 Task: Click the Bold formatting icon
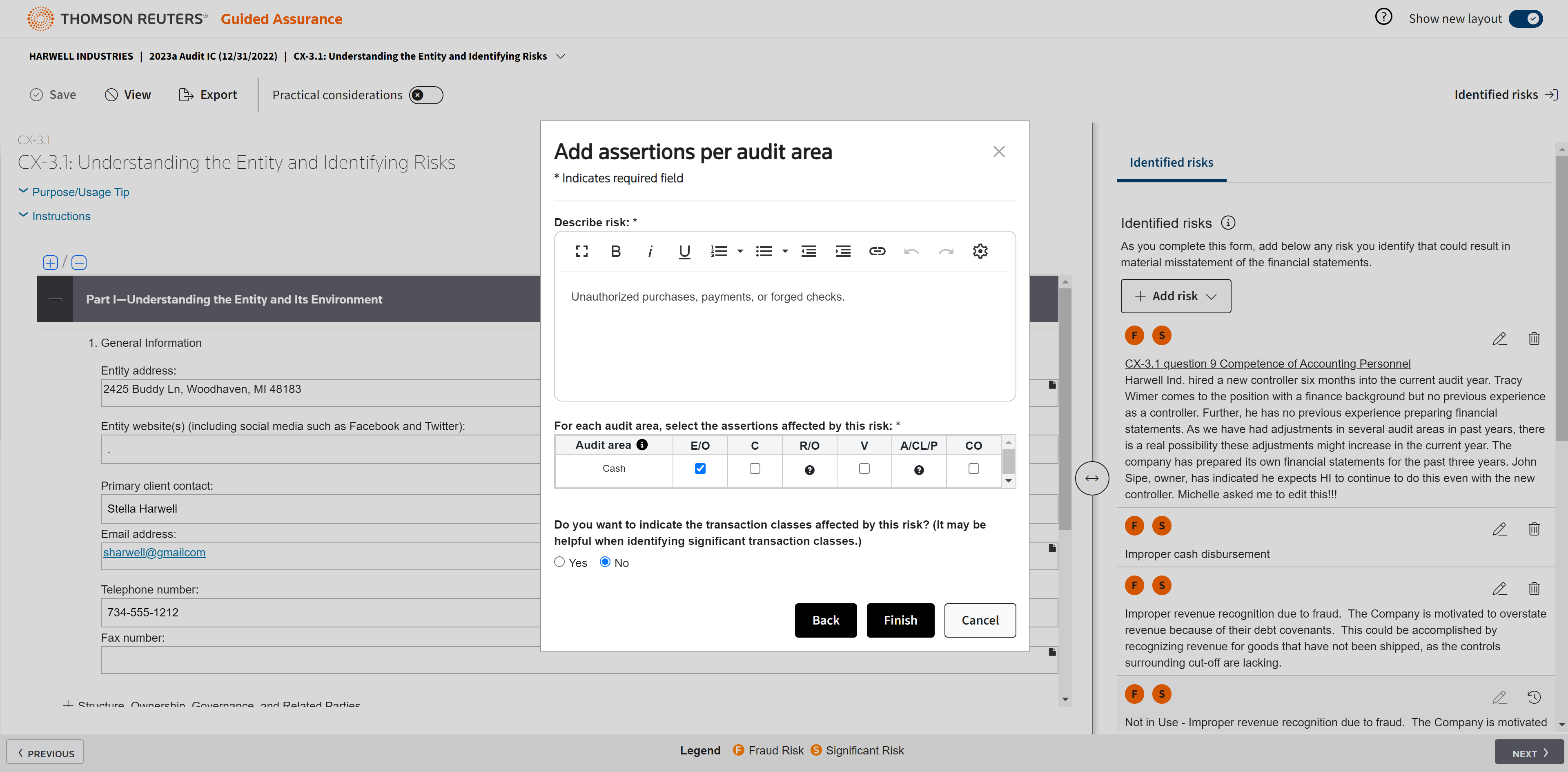(615, 252)
